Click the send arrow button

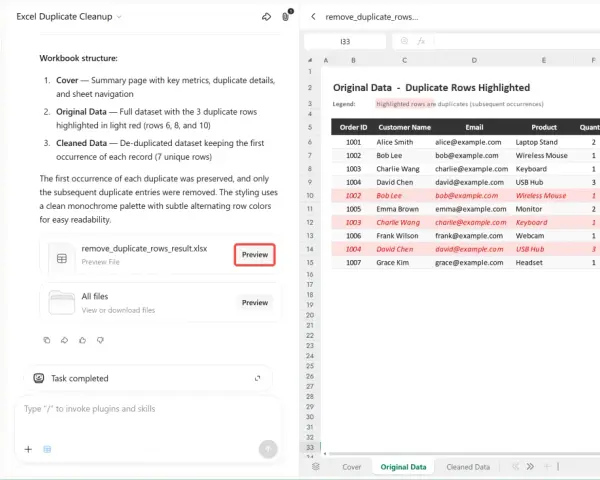(x=268, y=449)
